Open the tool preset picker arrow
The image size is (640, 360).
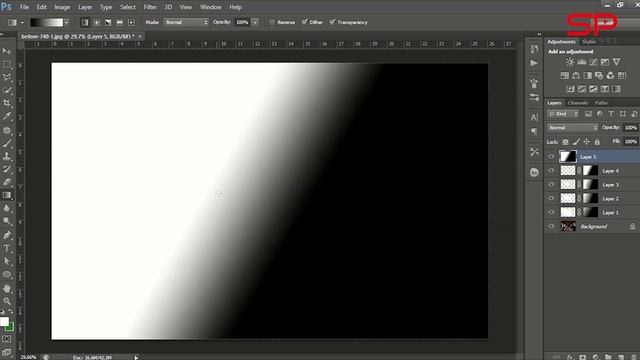(x=22, y=23)
